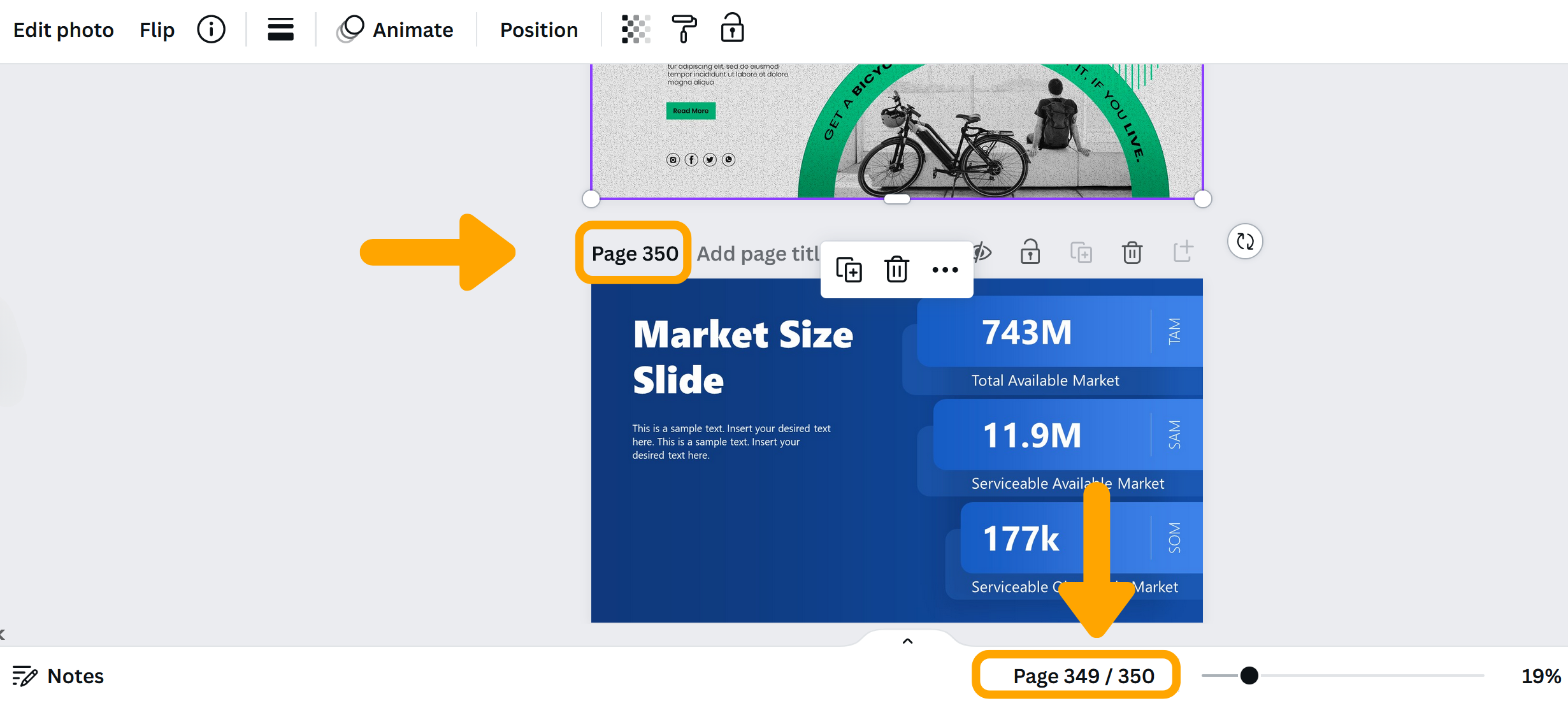Click the green Read More button on page 349
The image size is (1568, 701).
click(691, 111)
